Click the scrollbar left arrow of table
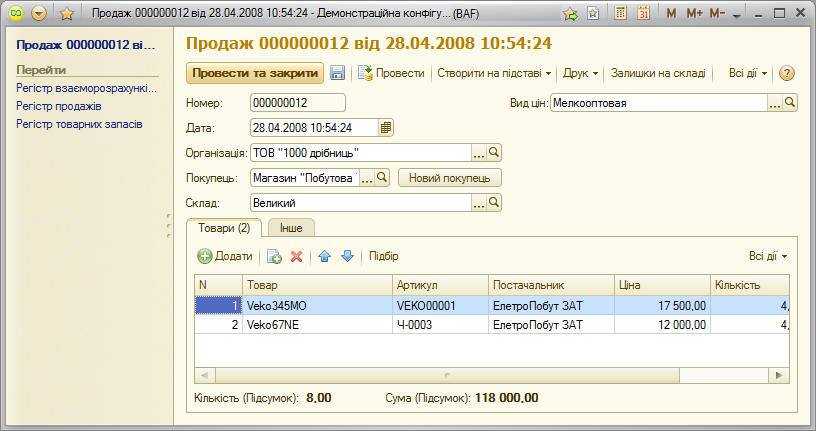816x431 pixels. pyautogui.click(x=205, y=375)
